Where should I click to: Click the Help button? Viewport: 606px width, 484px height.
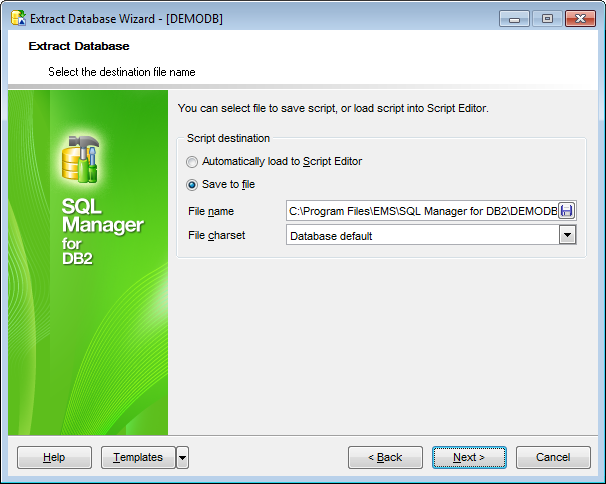point(54,458)
